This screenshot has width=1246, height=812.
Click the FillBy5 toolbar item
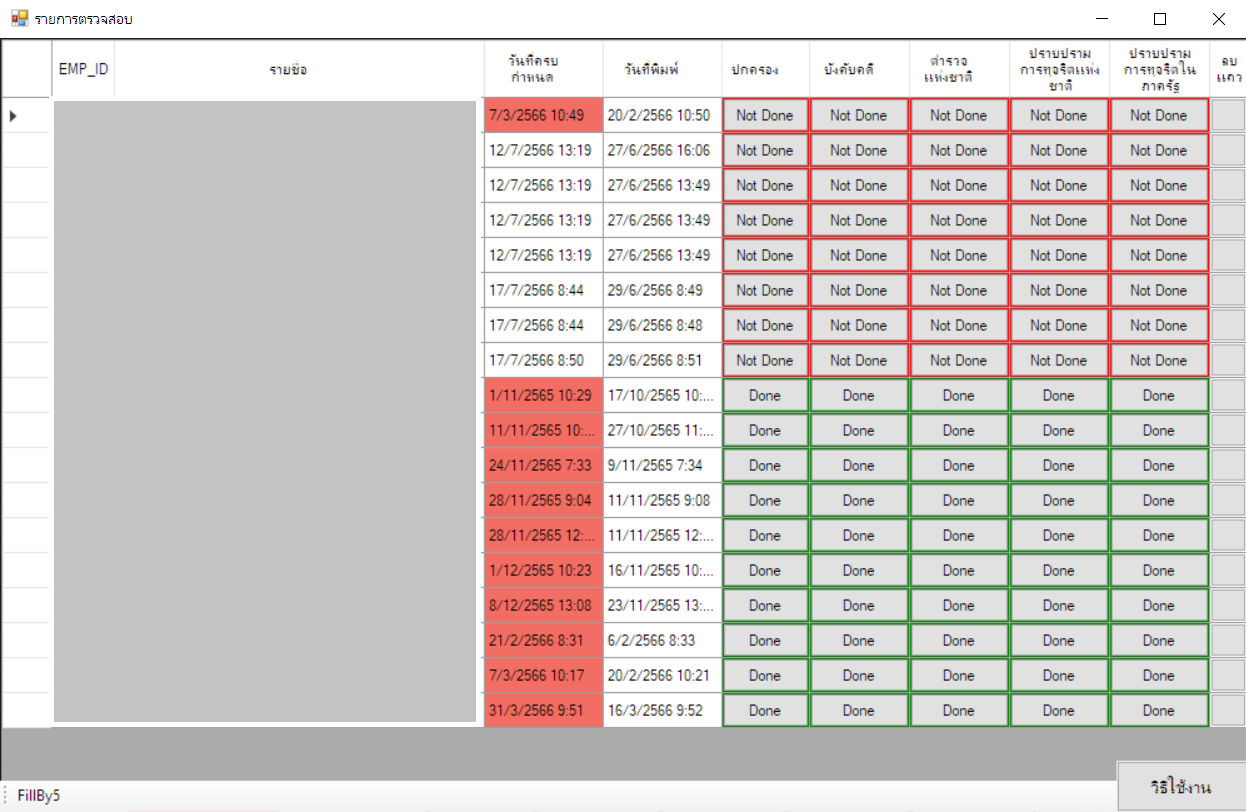pyautogui.click(x=39, y=795)
